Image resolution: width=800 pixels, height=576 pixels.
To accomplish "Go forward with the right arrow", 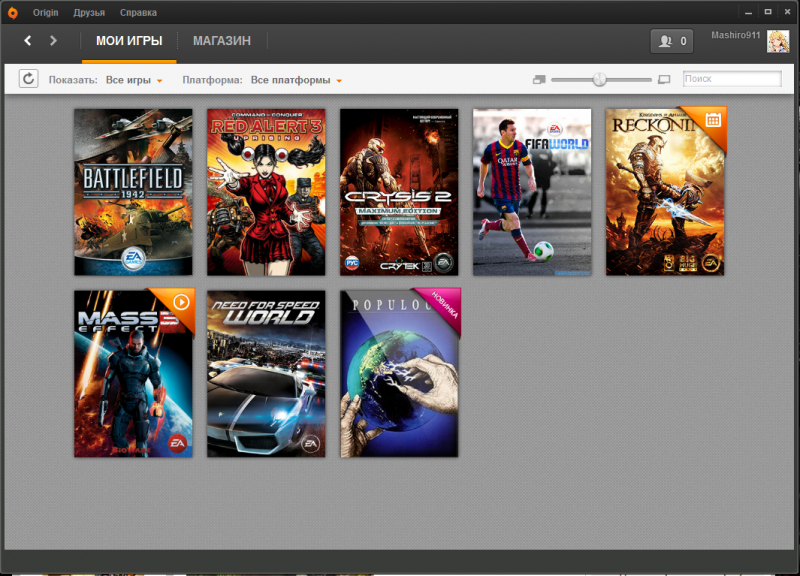I will pos(53,40).
